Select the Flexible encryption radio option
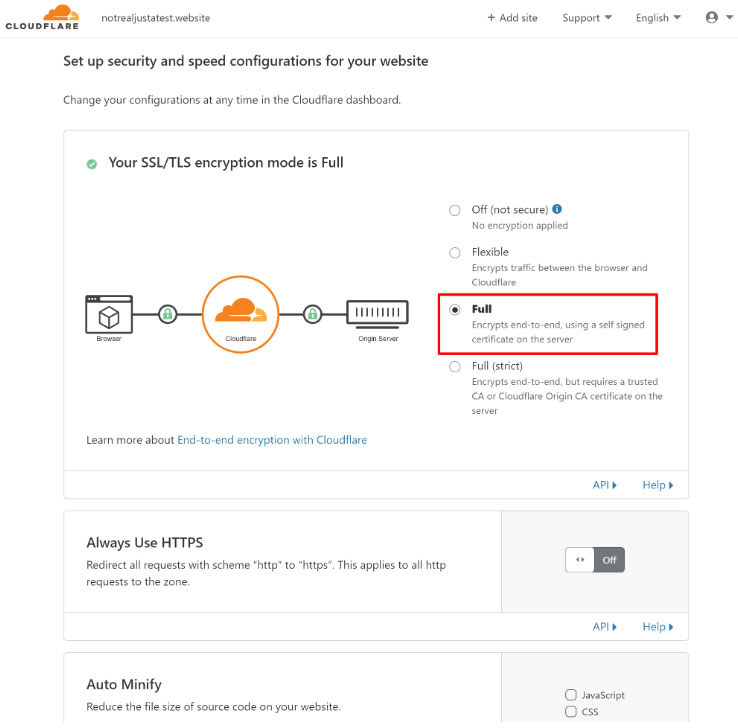This screenshot has height=728, width=738. click(455, 253)
